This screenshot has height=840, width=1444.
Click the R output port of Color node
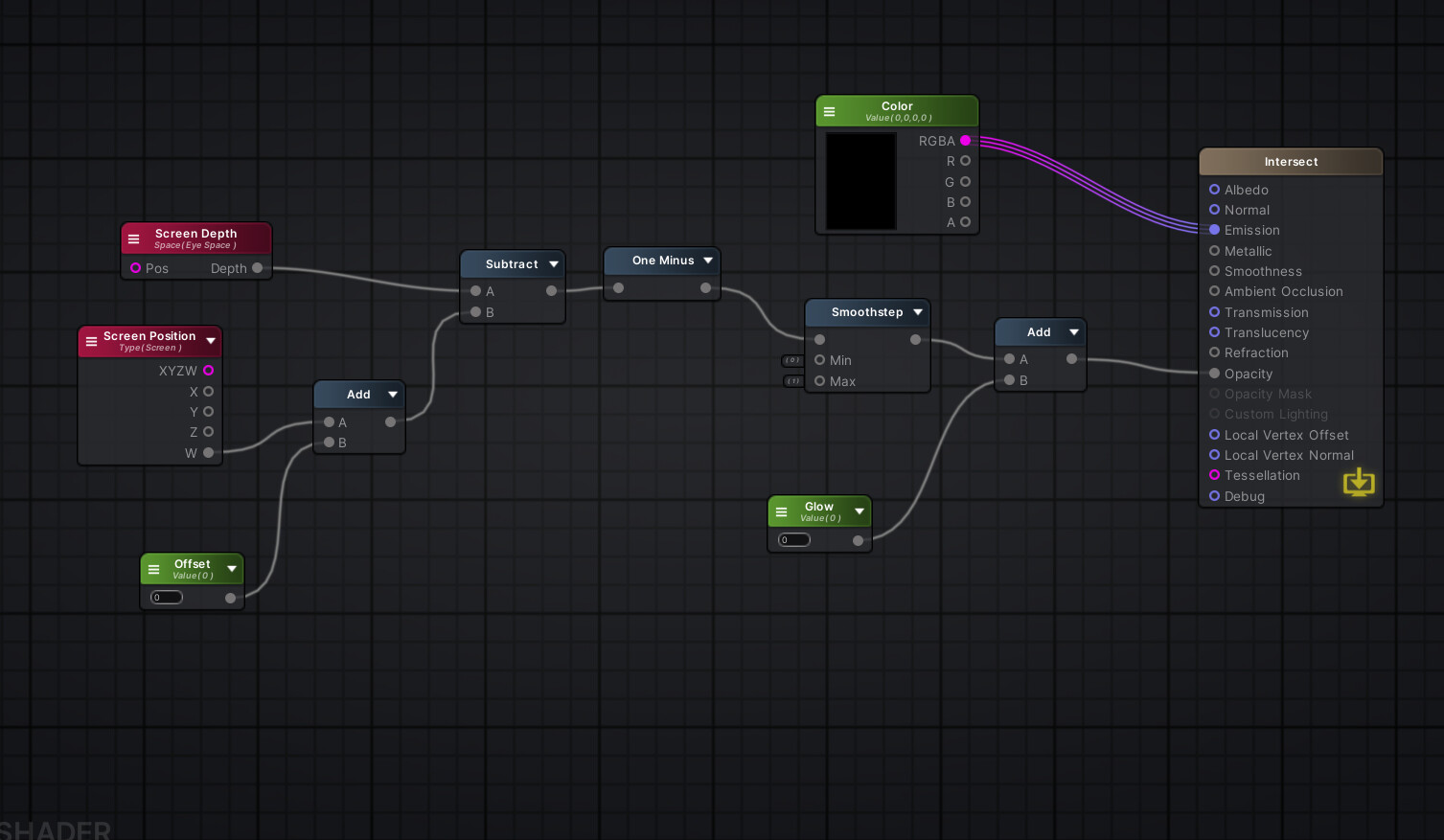point(965,161)
